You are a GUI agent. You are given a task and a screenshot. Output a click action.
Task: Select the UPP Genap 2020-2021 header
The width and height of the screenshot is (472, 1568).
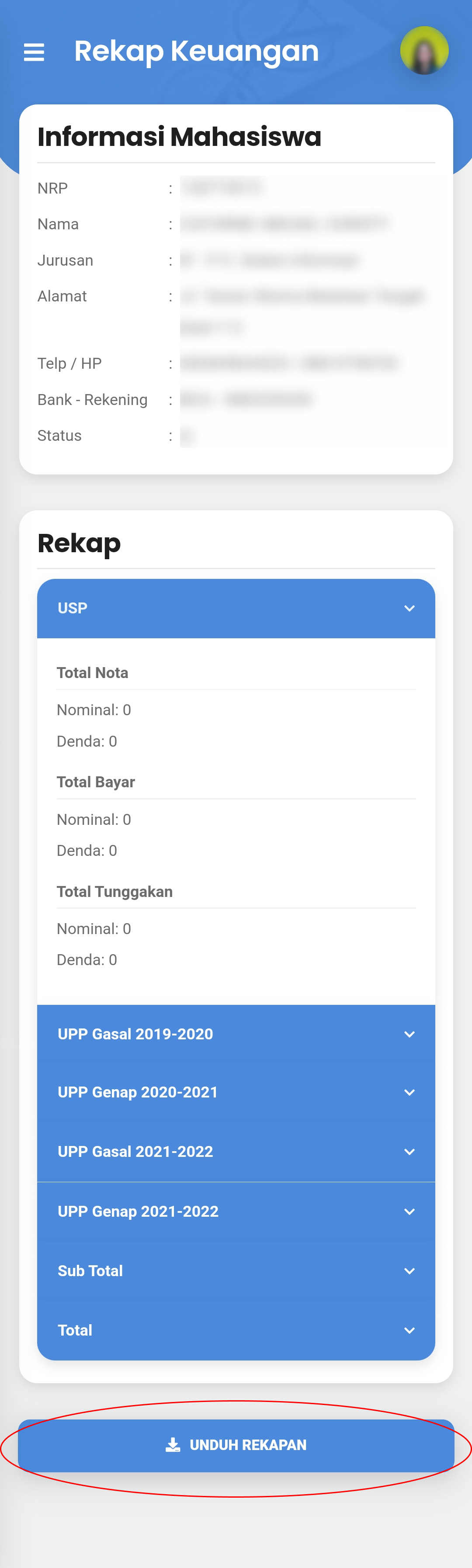pyautogui.click(x=236, y=1093)
